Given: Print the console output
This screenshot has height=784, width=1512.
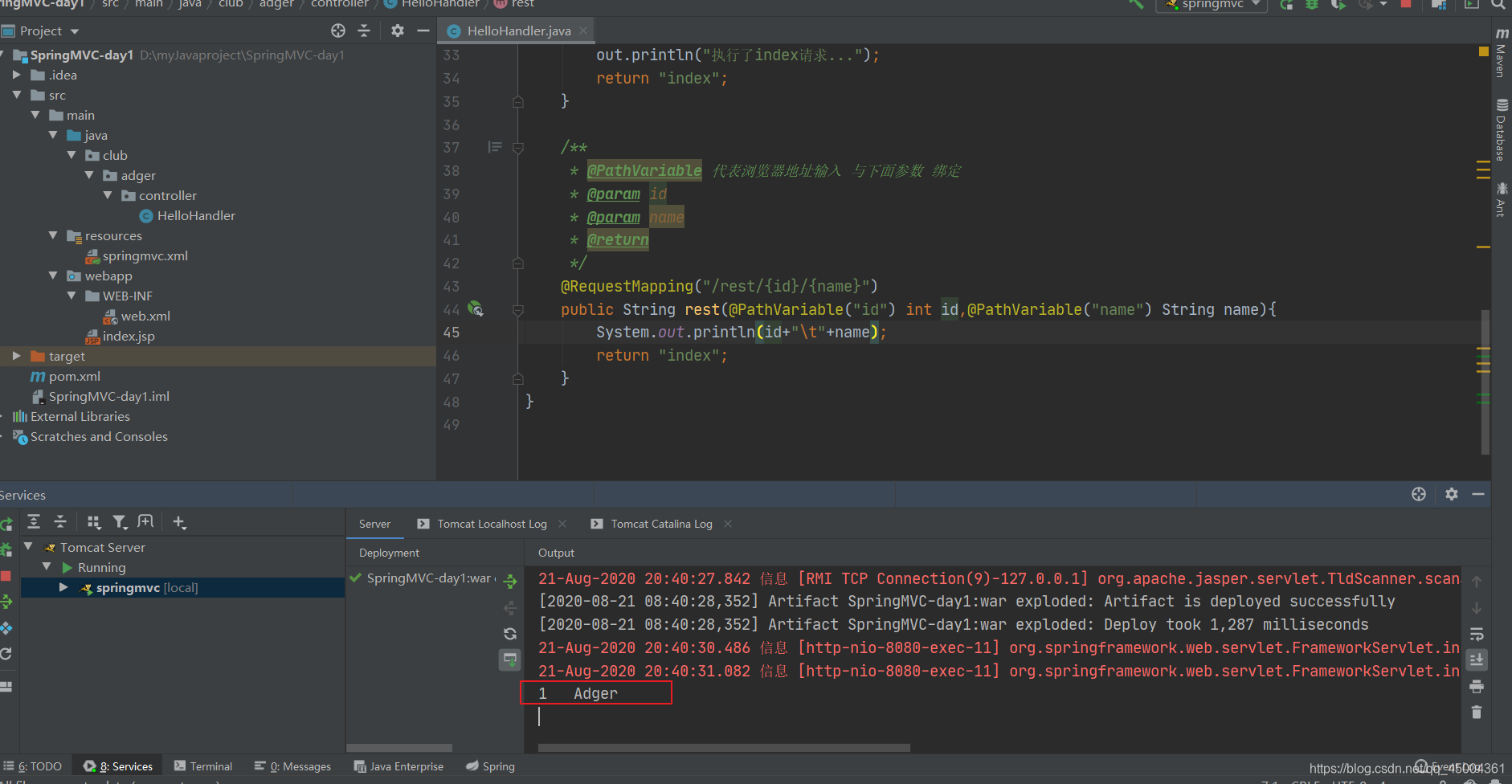Looking at the screenshot, I should [1477, 686].
